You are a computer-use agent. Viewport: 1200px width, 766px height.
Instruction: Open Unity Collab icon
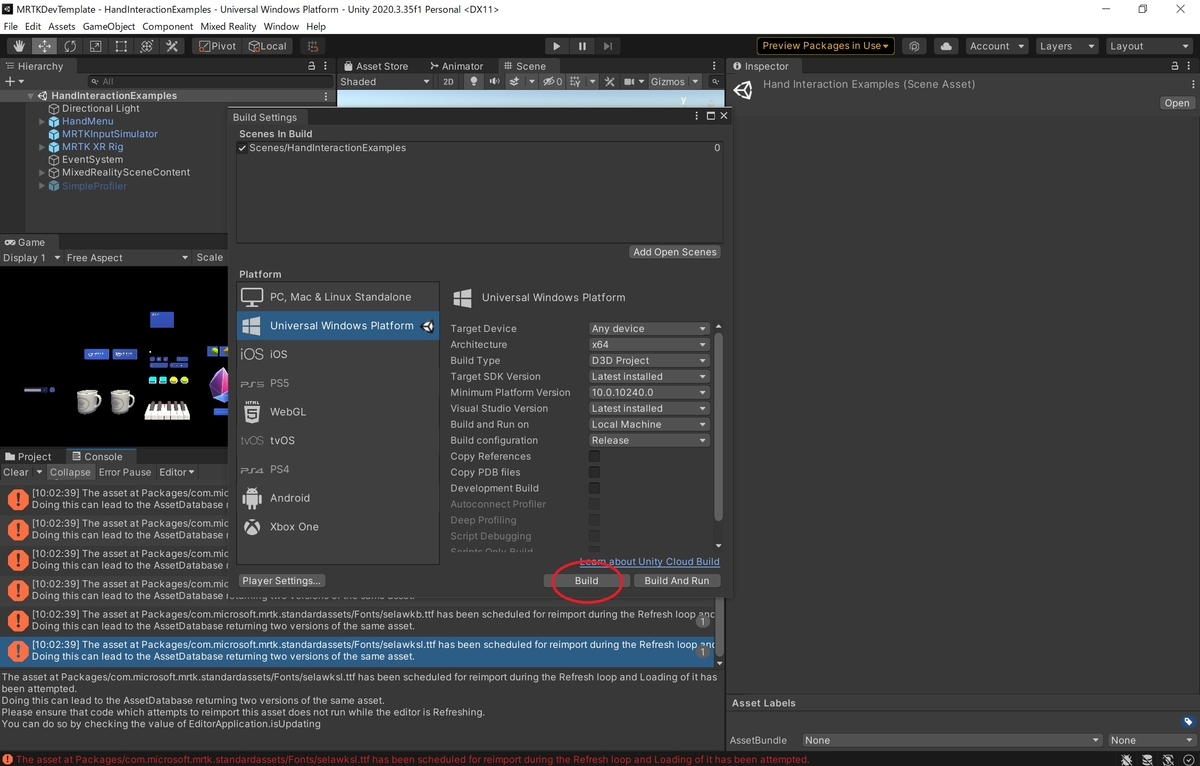[x=914, y=46]
